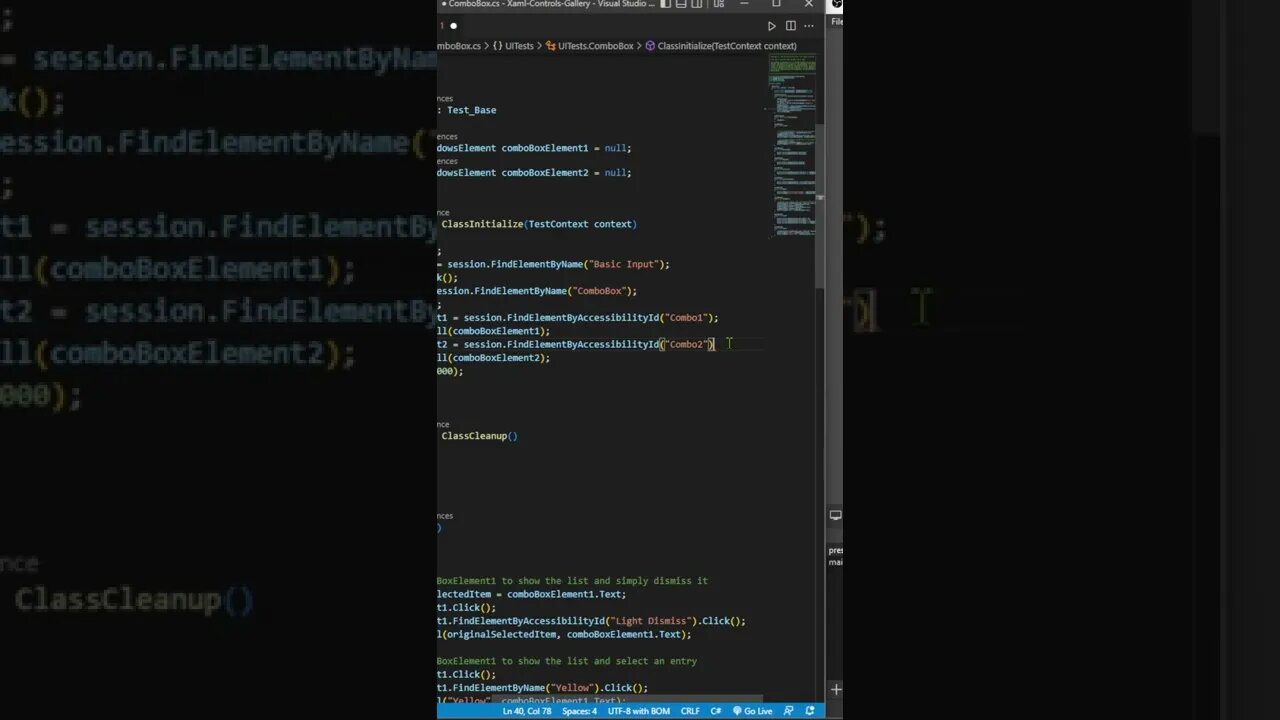Viewport: 1280px width, 720px height.
Task: Click the "Basic Input" string in code
Action: click(625, 264)
